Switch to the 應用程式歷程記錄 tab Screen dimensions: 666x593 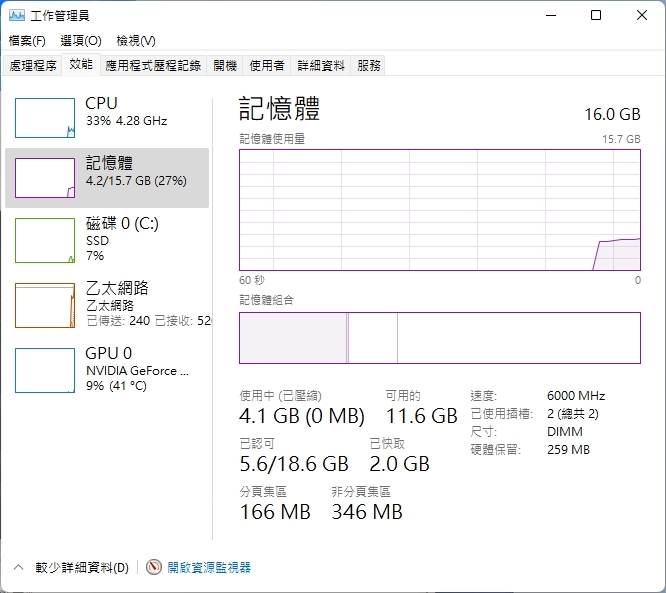point(153,65)
